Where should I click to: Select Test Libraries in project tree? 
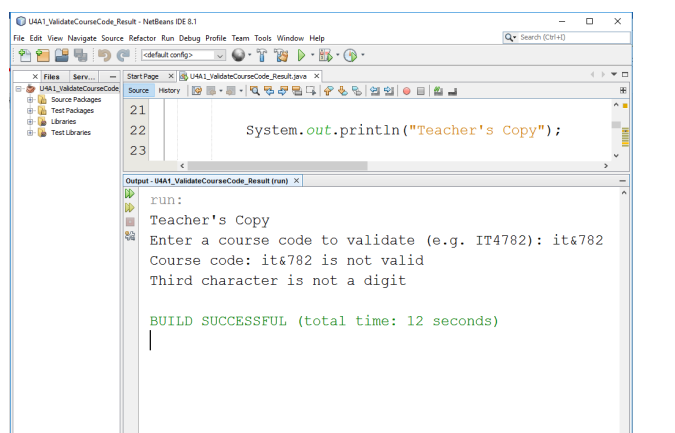tap(71, 133)
